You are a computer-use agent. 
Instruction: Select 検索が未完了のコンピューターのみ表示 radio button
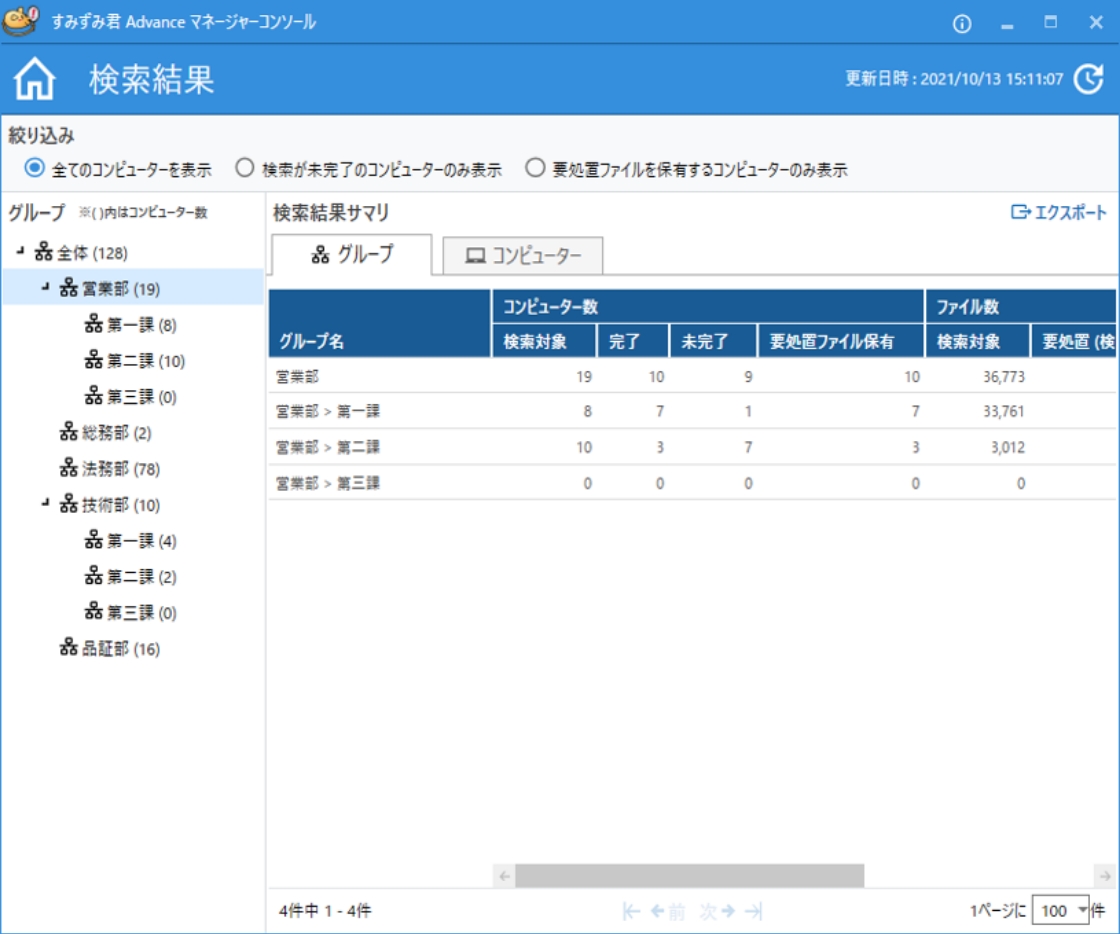click(x=244, y=169)
